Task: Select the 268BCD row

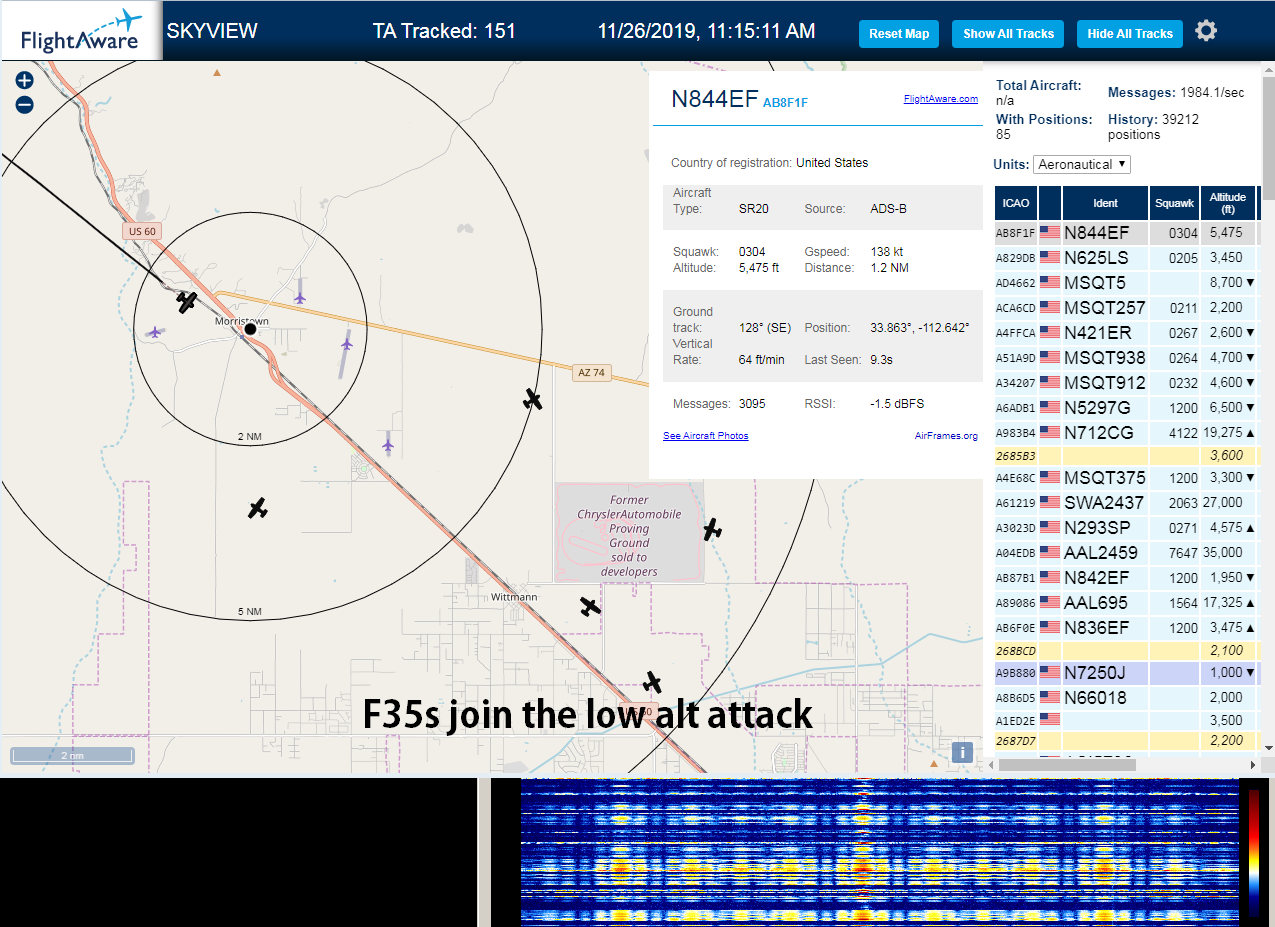Action: (x=1125, y=651)
